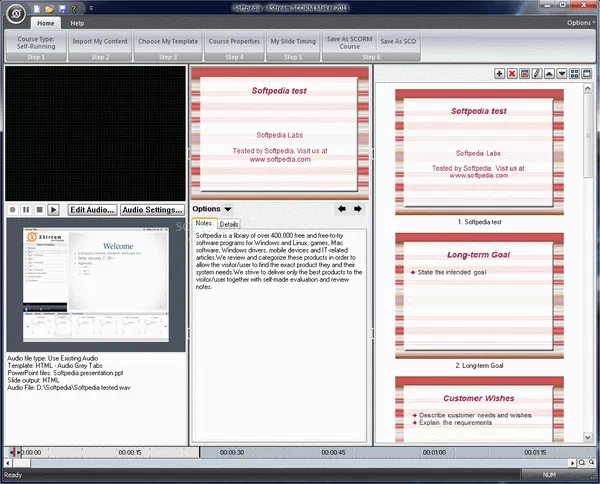Viewport: 600px width, 484px height.
Task: Click the timeline zoom out magnifier icon
Action: [592, 463]
